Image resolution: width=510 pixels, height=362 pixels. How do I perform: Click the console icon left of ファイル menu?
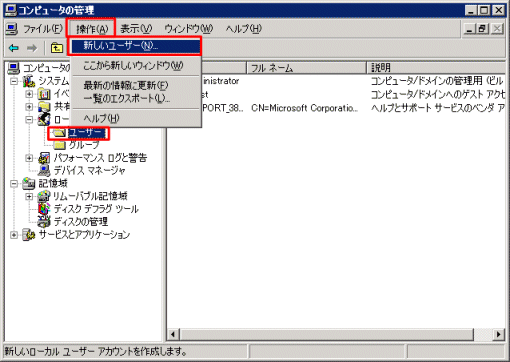(x=12, y=29)
